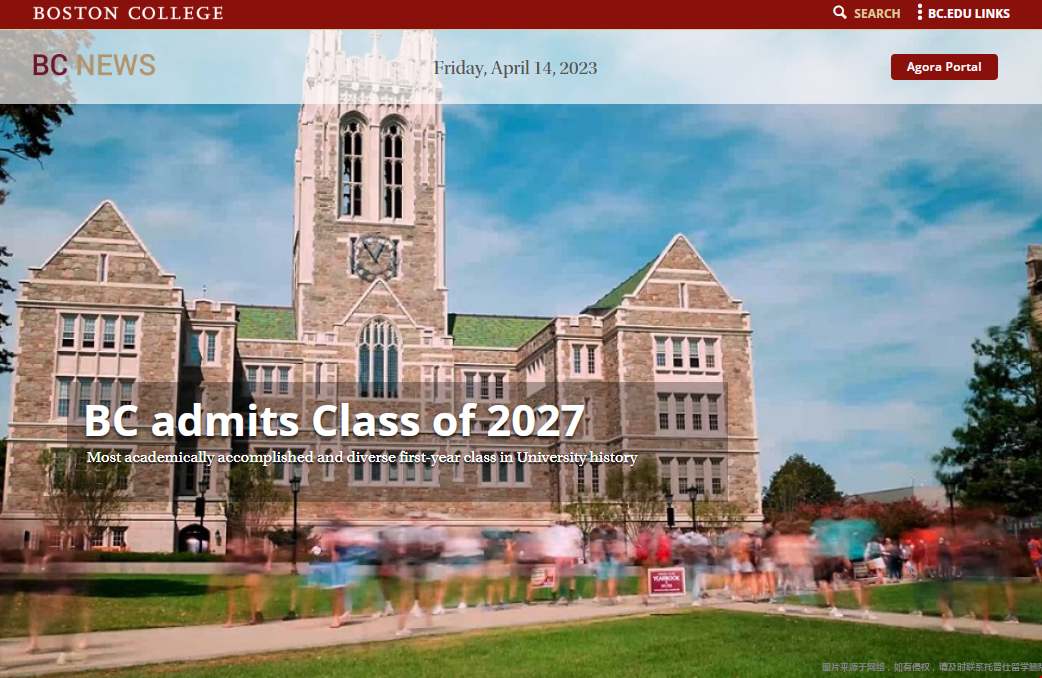Click the watermark text at bottom right

930,667
